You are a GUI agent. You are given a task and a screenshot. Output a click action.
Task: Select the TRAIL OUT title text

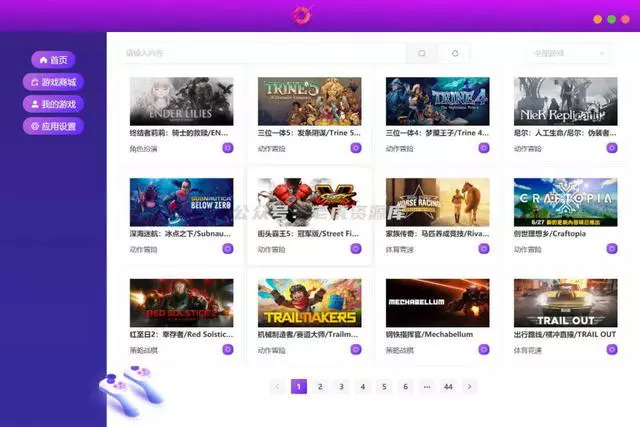pos(565,334)
